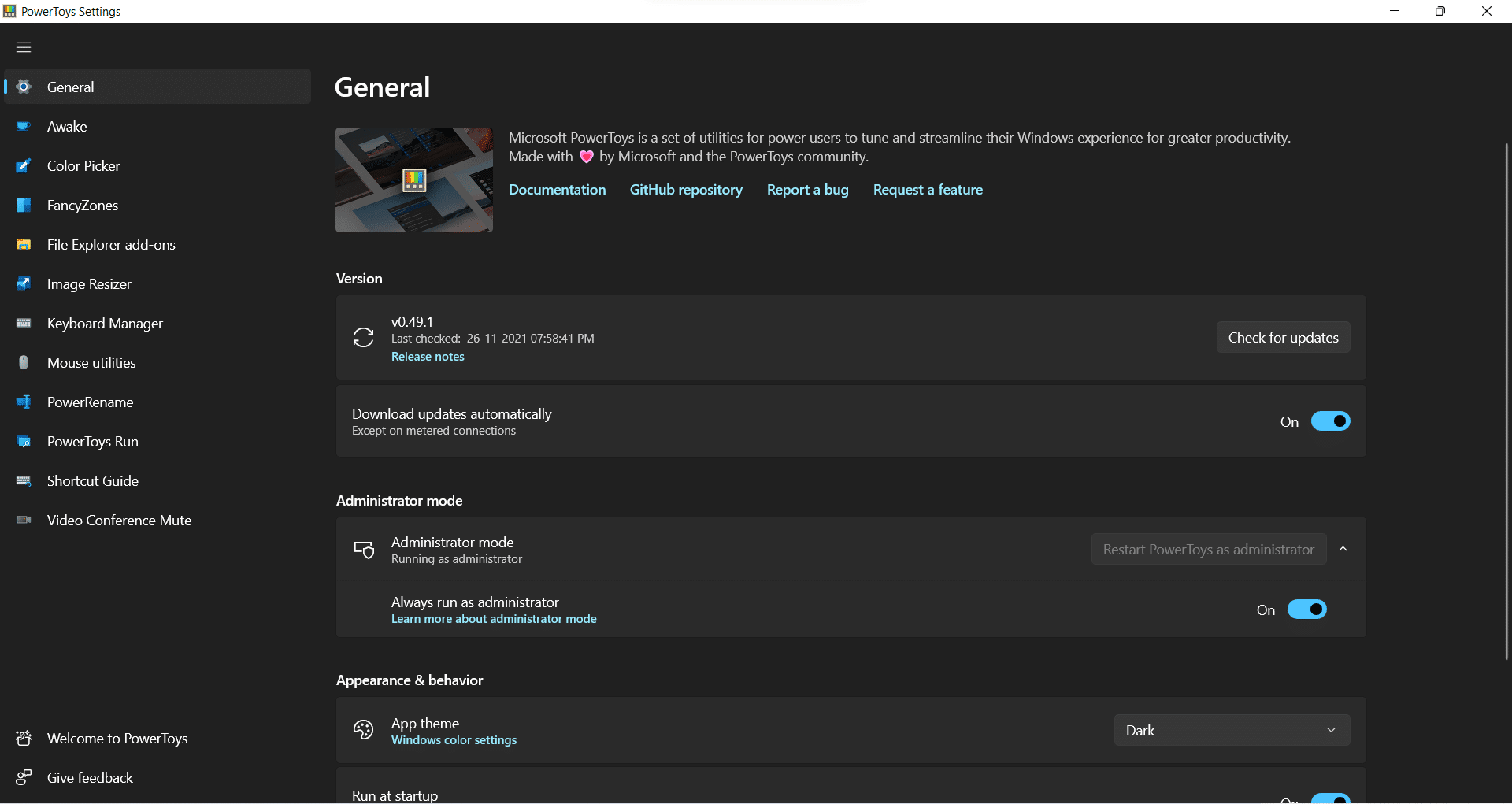Collapse the Administrator mode section chevron
Image resolution: width=1512 pixels, height=804 pixels.
(x=1343, y=549)
